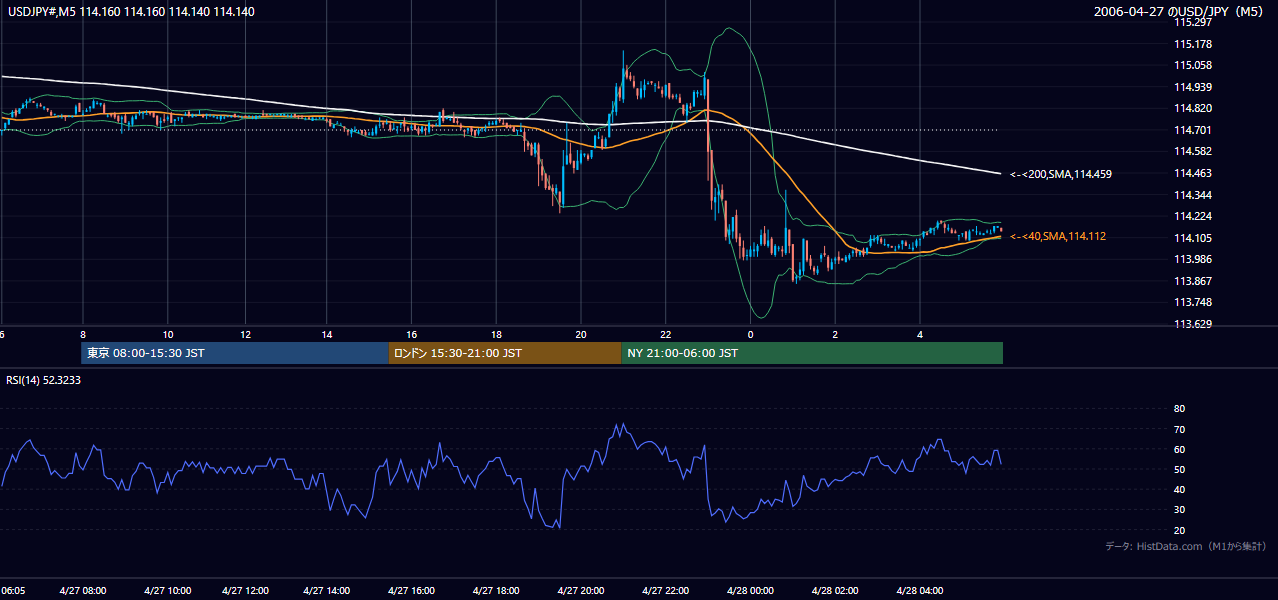Click price axis label 114.344
The width and height of the screenshot is (1278, 600).
point(1192,195)
